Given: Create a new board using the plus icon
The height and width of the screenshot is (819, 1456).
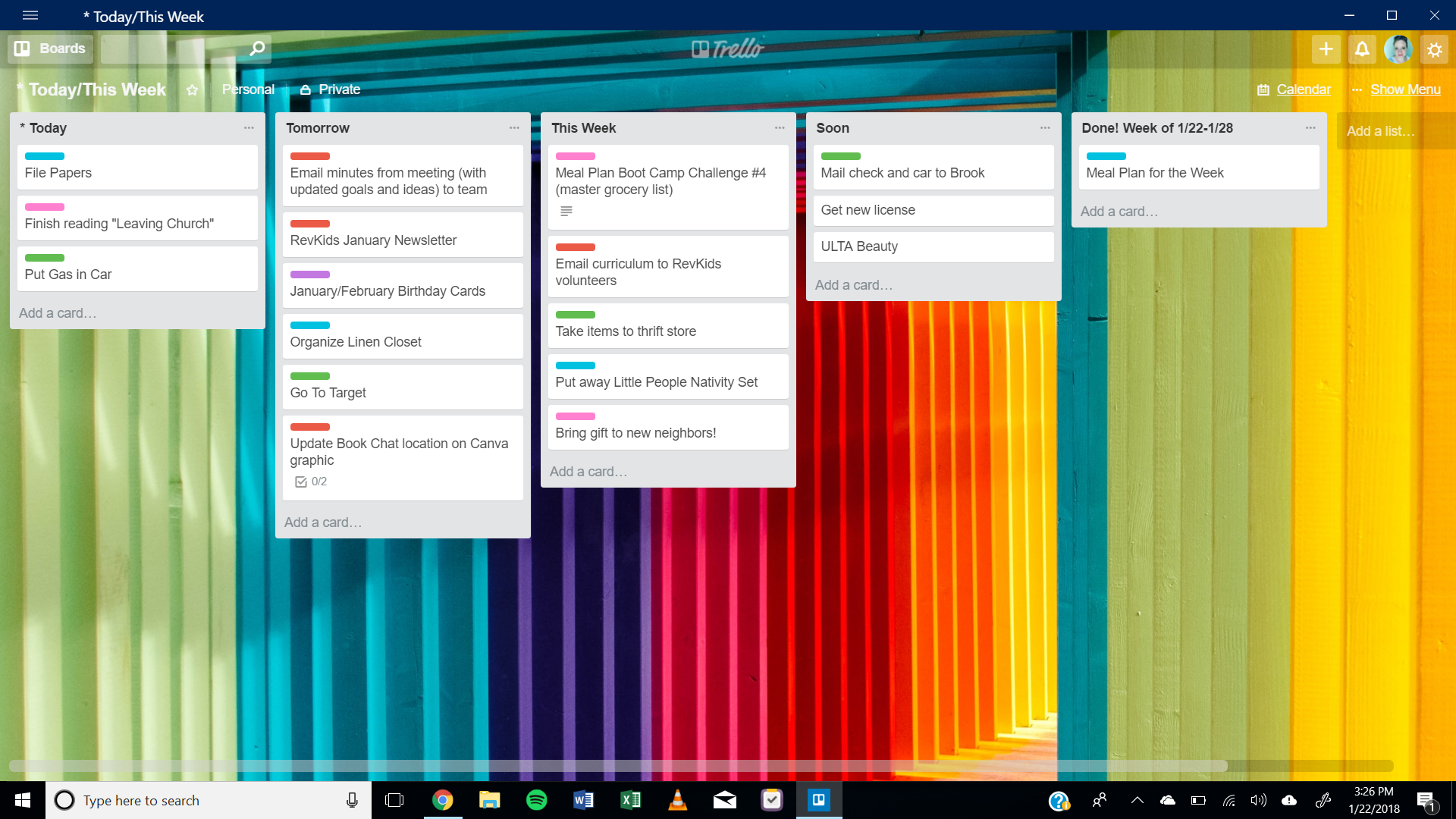Looking at the screenshot, I should (x=1325, y=48).
